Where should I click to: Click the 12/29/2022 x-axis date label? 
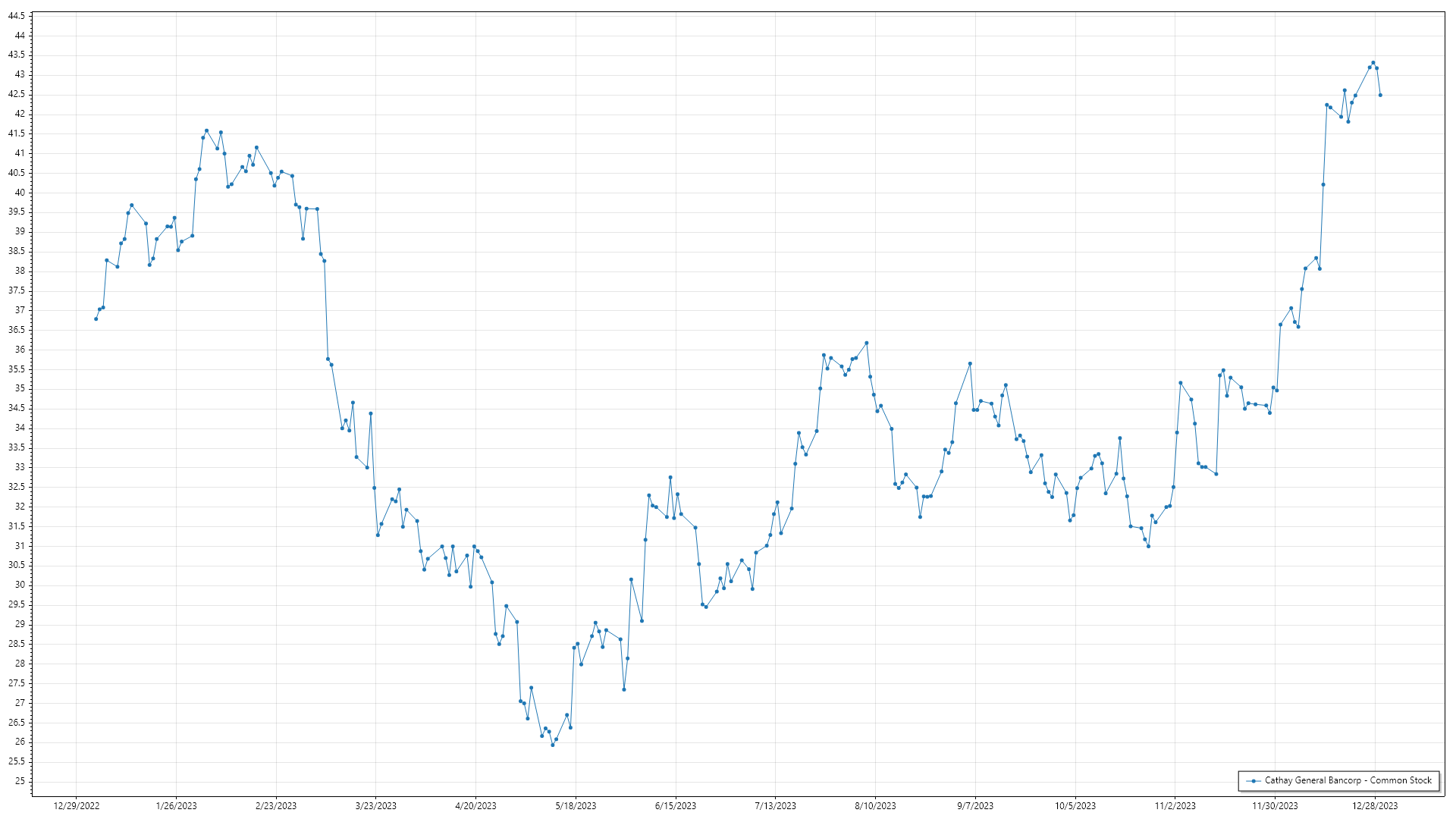tap(77, 805)
